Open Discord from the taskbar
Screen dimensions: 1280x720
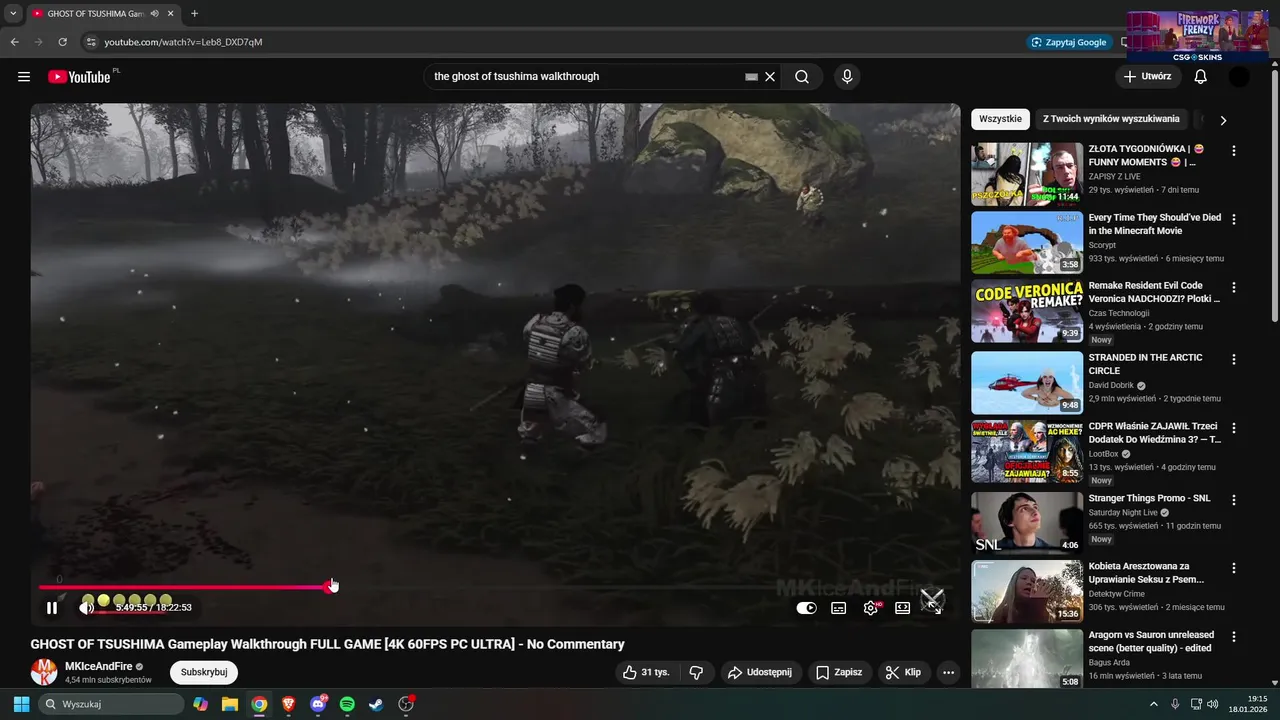coord(318,704)
